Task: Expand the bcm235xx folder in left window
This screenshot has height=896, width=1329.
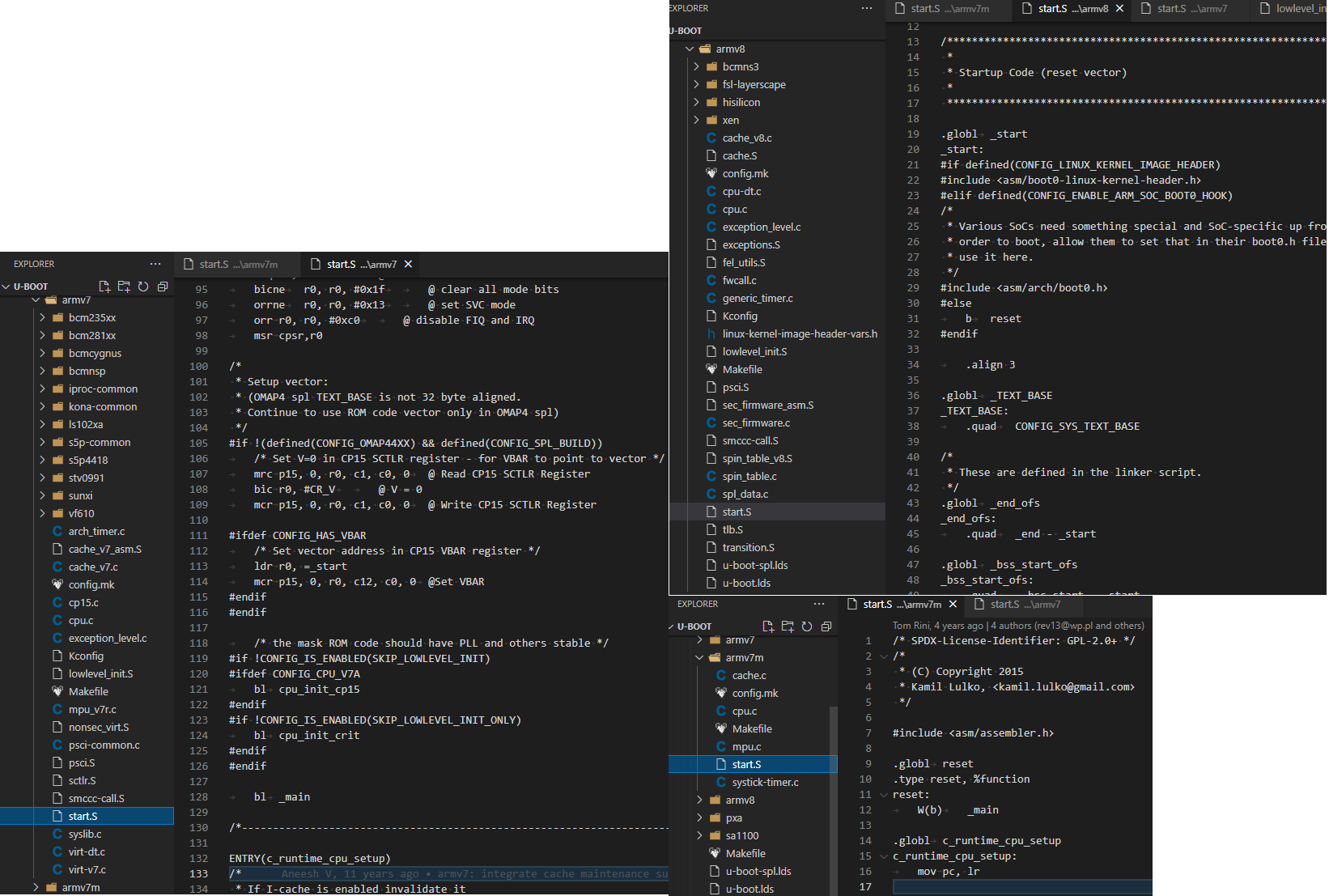Action: (42, 317)
